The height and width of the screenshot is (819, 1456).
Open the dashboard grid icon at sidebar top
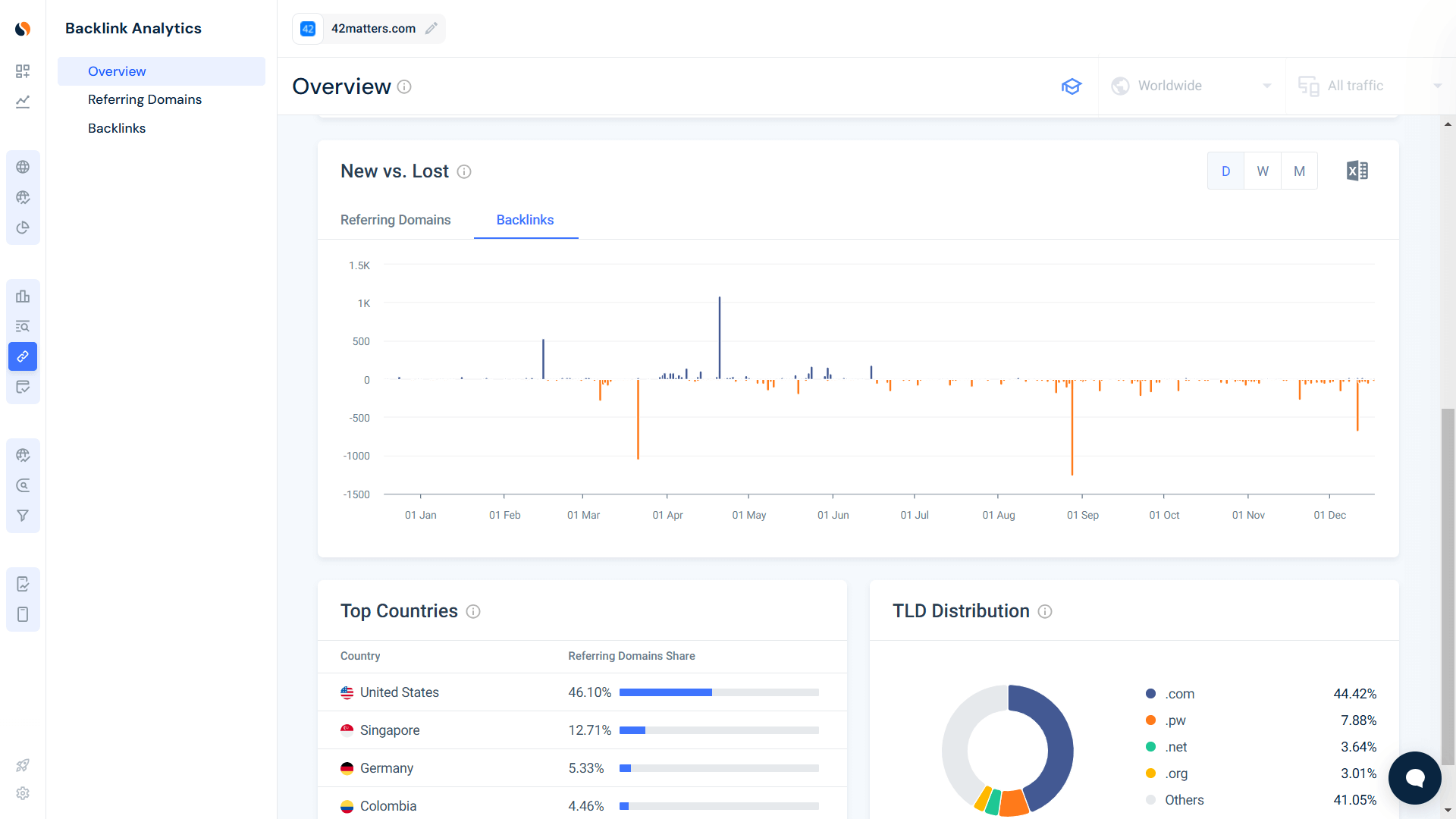point(23,71)
